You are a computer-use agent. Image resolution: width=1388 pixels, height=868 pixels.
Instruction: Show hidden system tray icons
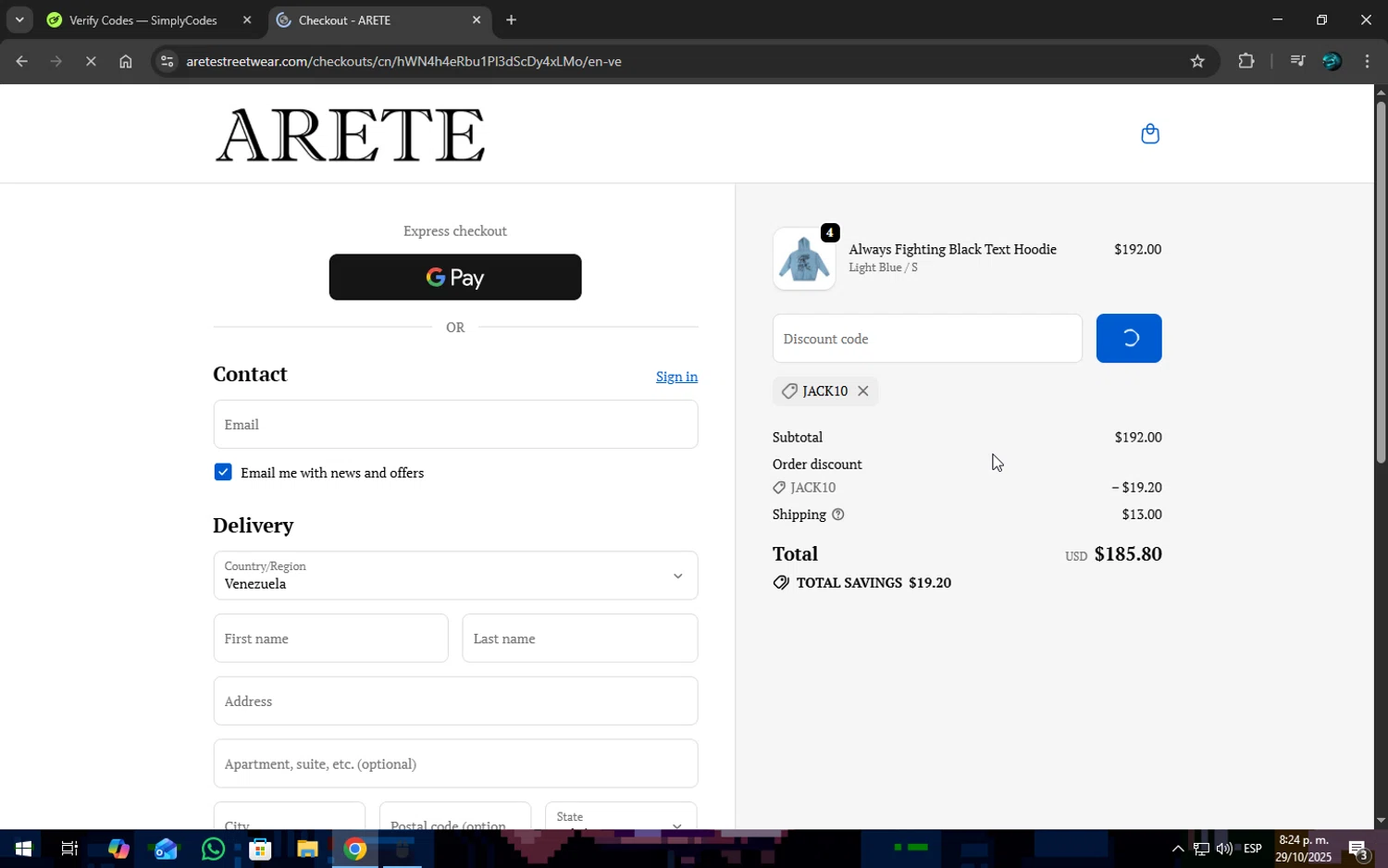point(1178,849)
